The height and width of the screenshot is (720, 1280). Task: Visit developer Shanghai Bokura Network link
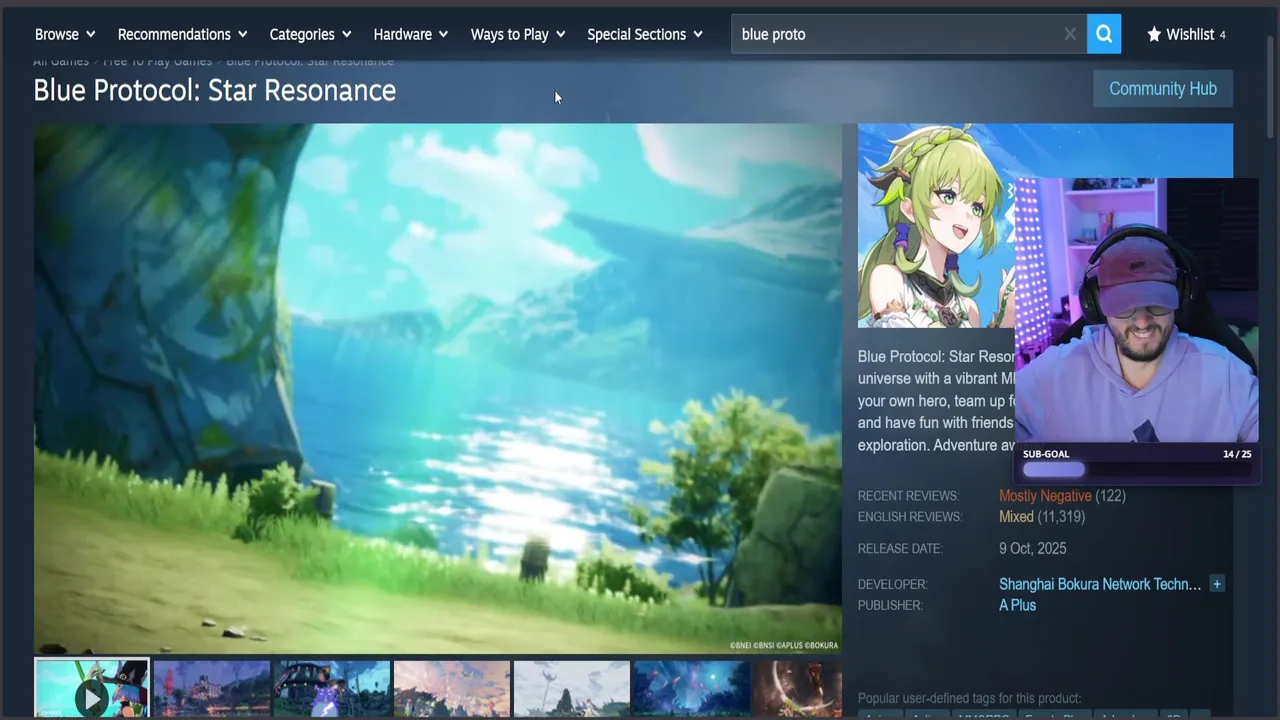[1100, 584]
